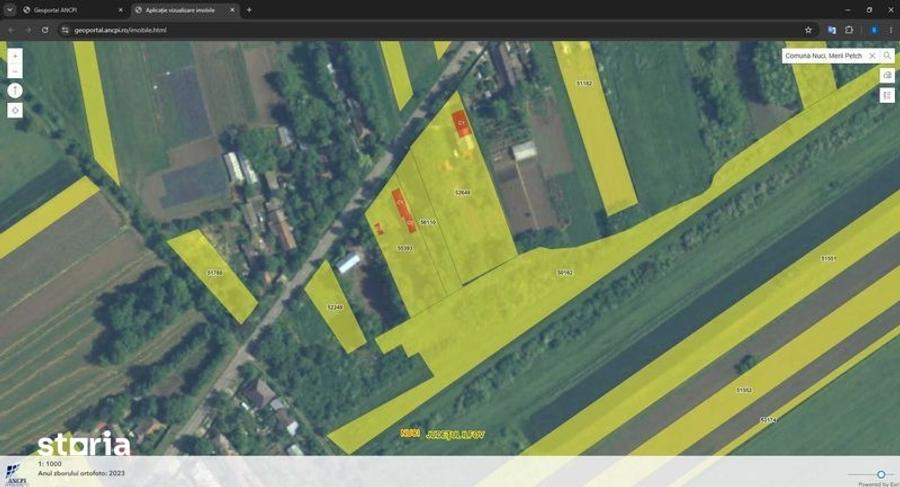Open the basemap gallery button
Screen dimensions: 900x487
point(887,75)
